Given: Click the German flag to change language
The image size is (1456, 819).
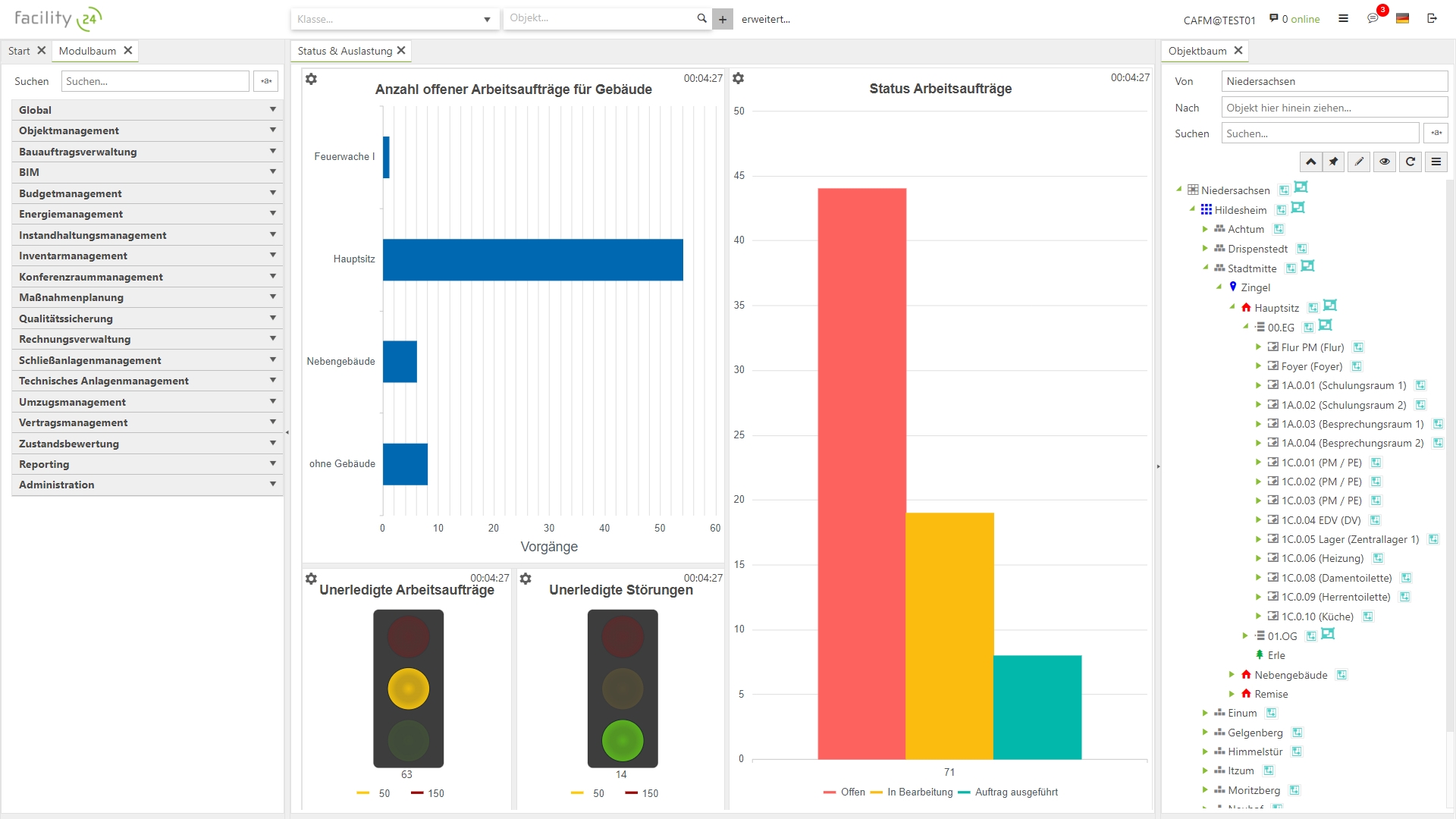Looking at the screenshot, I should tap(1403, 19).
